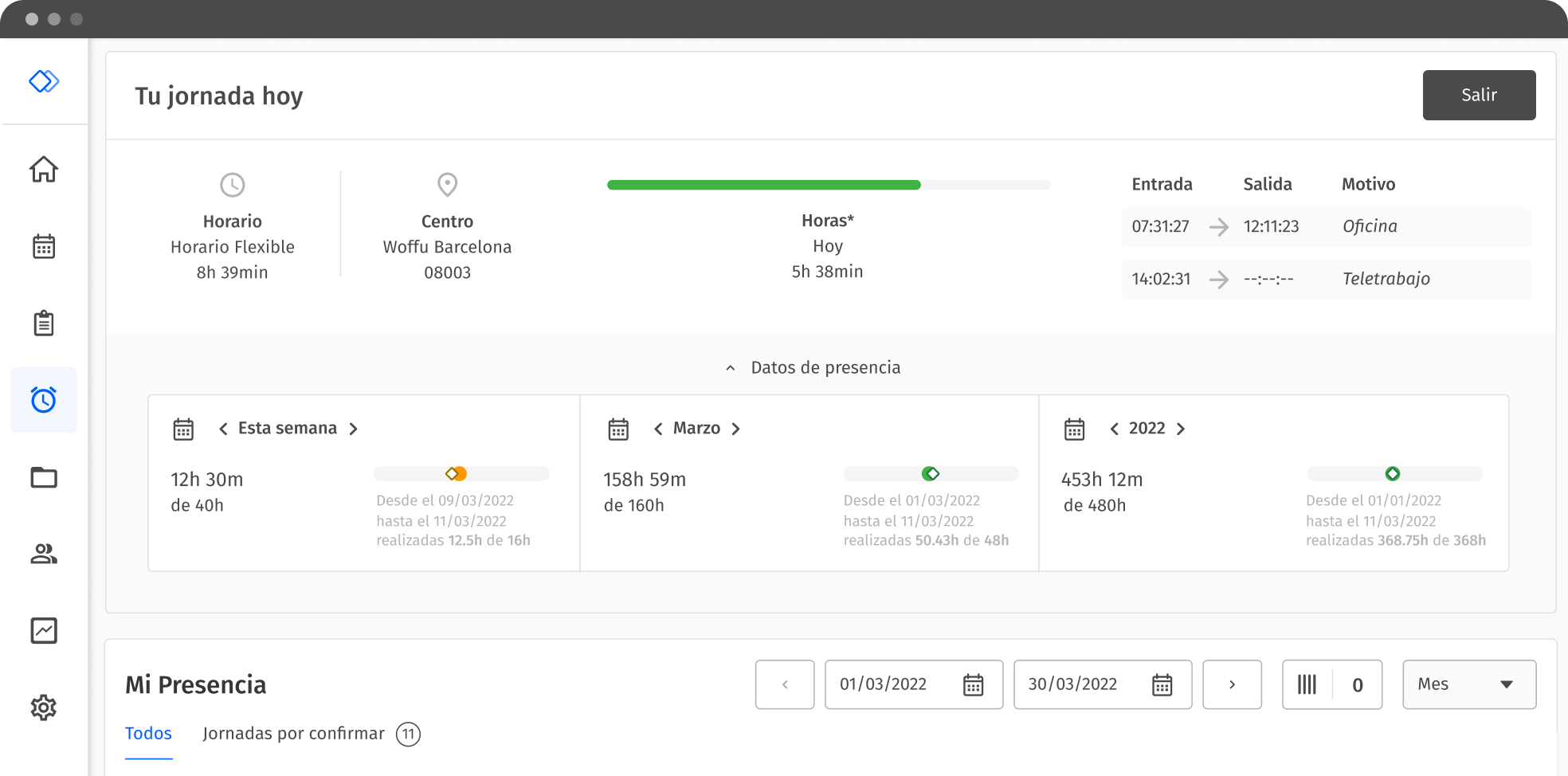Viewport: 1568px width, 776px height.
Task: Open the Mes period dropdown
Action: click(1468, 684)
